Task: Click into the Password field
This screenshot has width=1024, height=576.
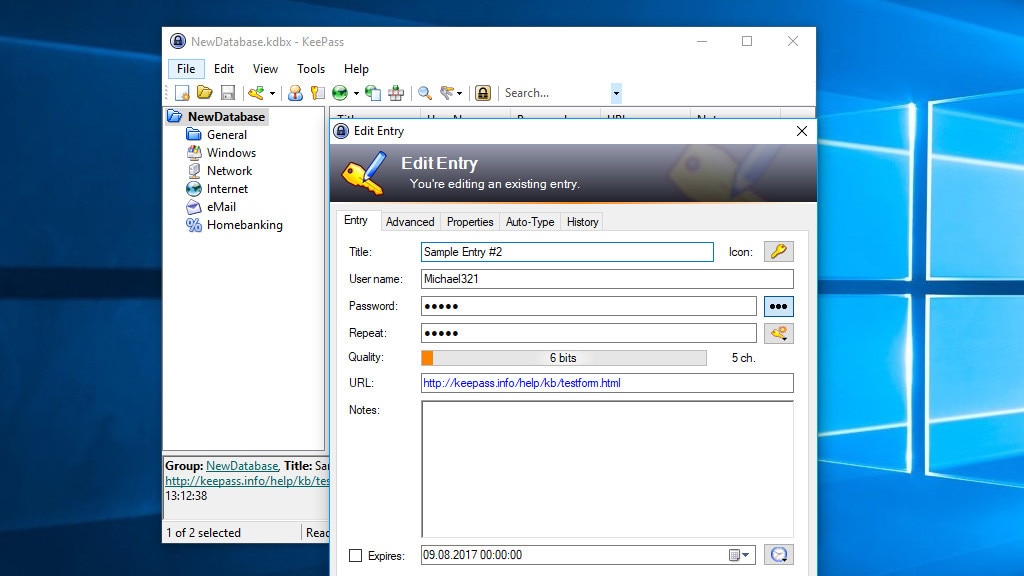Action: (x=588, y=306)
